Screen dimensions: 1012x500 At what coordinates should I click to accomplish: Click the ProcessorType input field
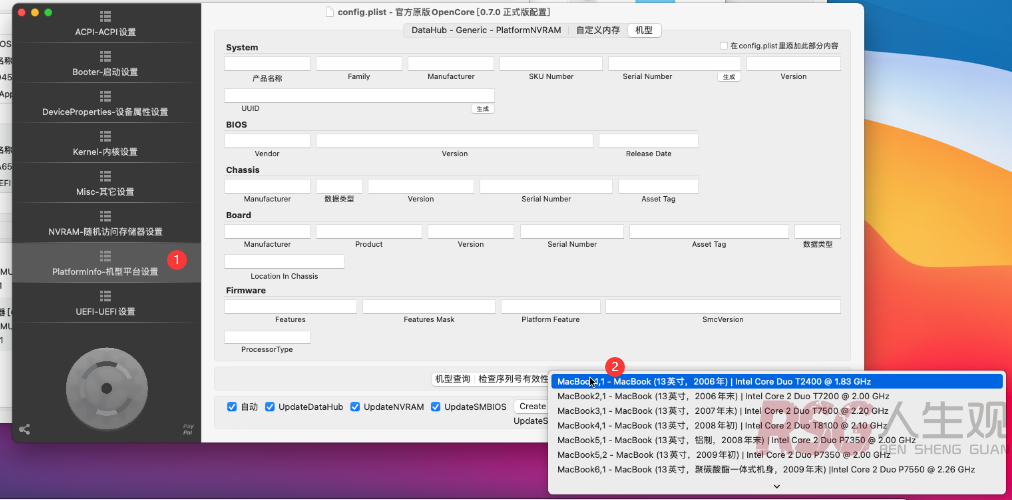pos(267,337)
